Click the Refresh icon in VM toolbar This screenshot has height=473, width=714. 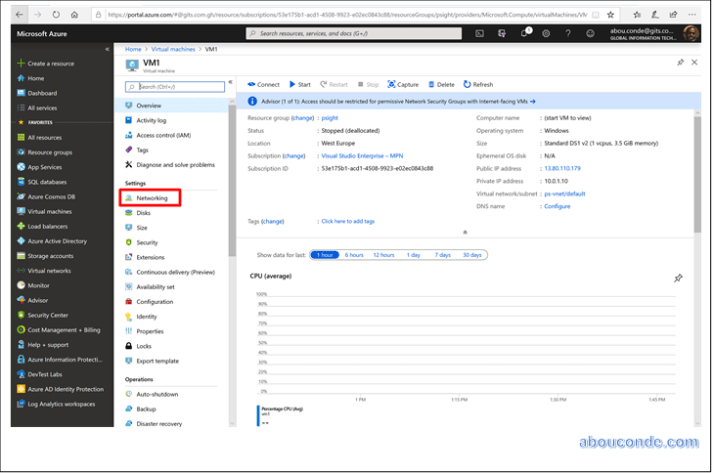(477, 85)
